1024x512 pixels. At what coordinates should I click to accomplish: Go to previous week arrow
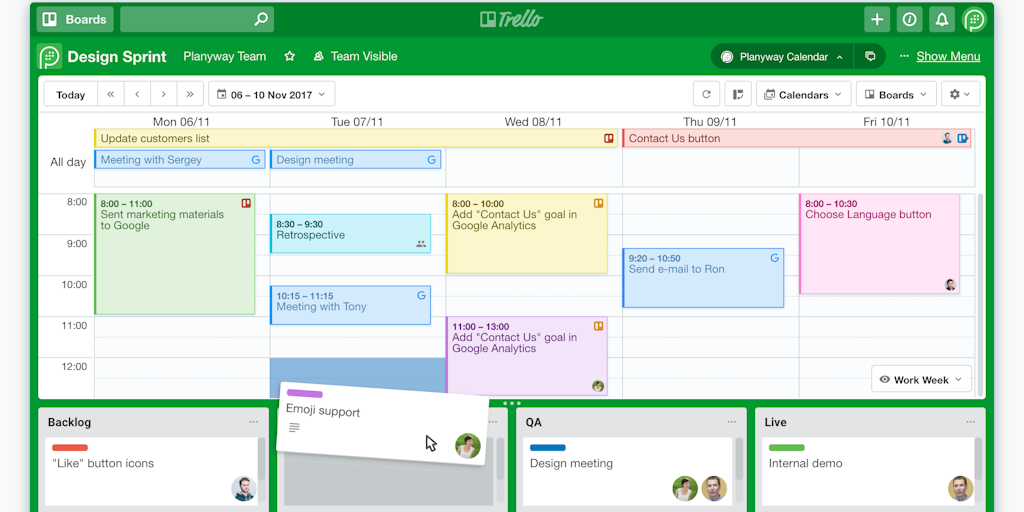pos(137,95)
